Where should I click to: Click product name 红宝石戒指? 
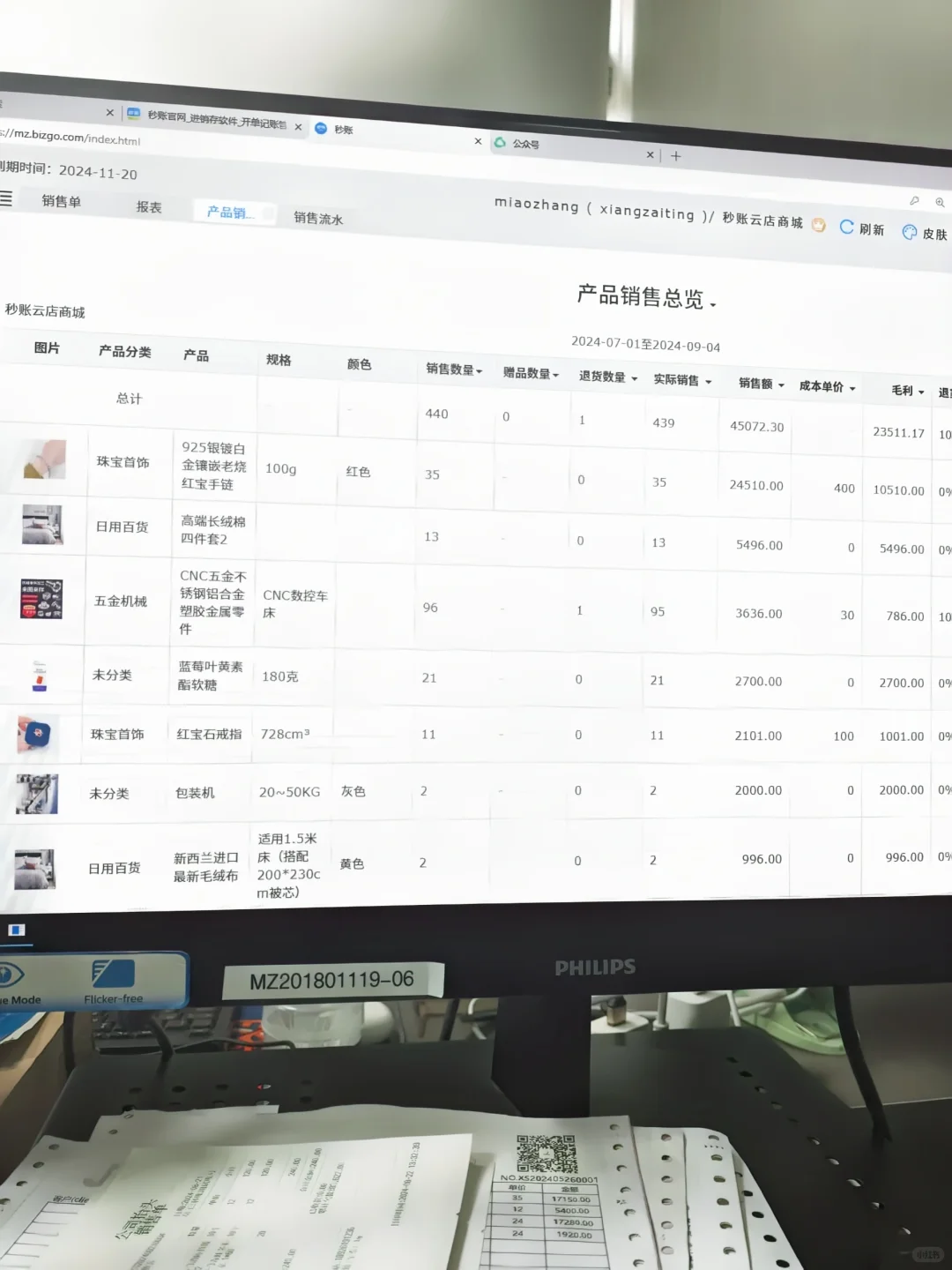(x=209, y=734)
